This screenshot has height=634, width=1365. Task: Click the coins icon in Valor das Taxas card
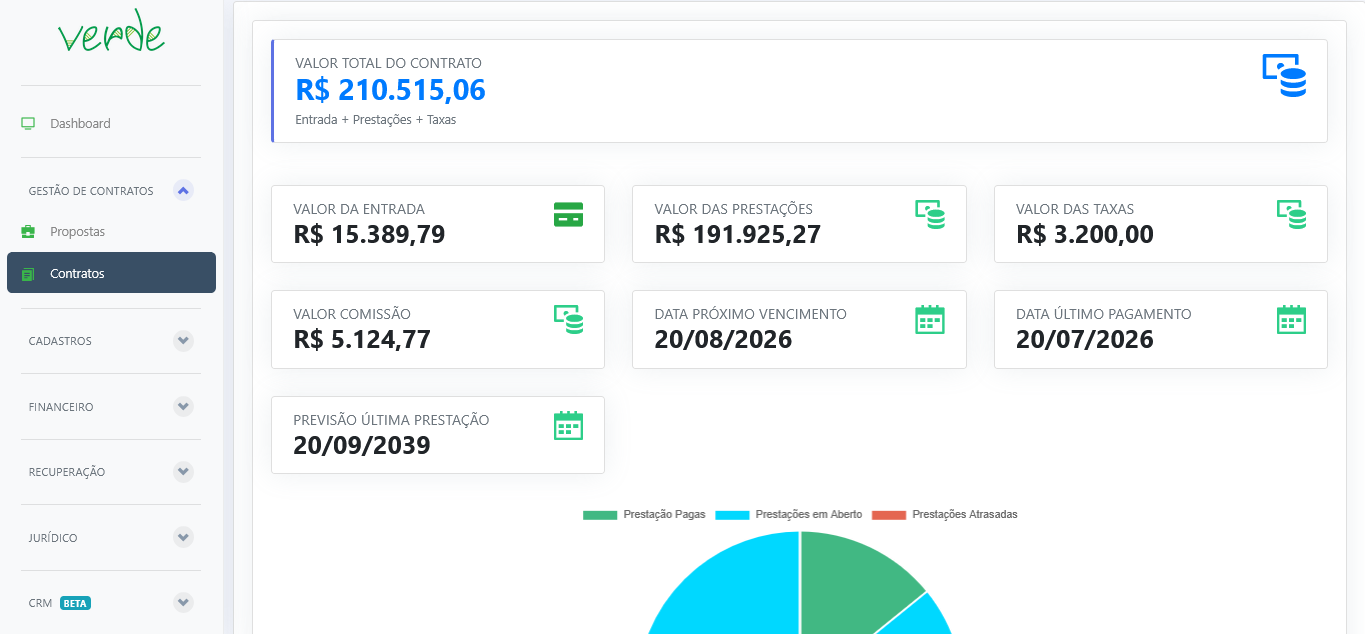(x=1291, y=214)
